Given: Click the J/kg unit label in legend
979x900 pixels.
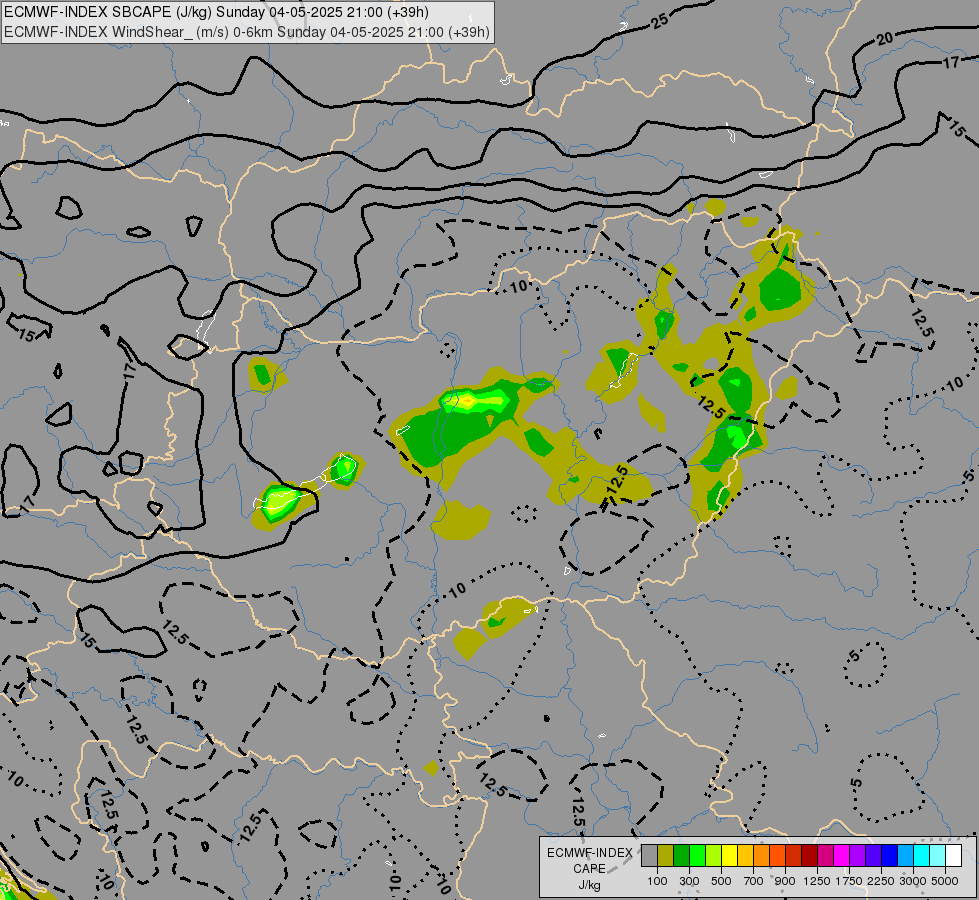Looking at the screenshot, I should [x=590, y=885].
